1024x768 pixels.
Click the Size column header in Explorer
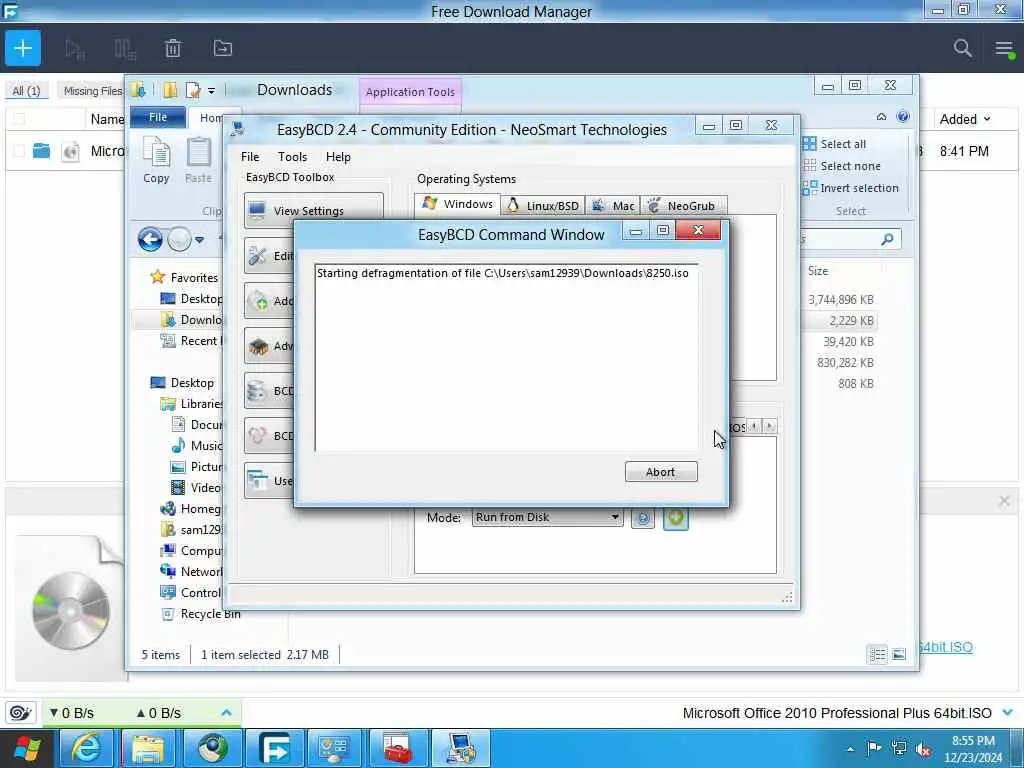[x=818, y=271]
